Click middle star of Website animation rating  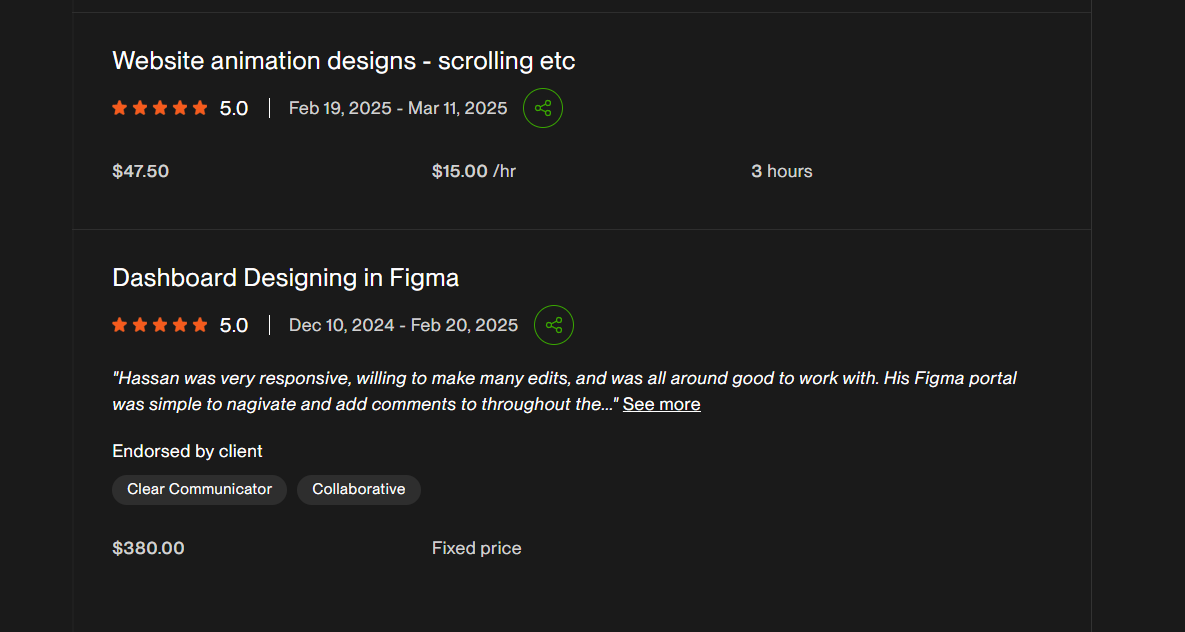coord(159,108)
